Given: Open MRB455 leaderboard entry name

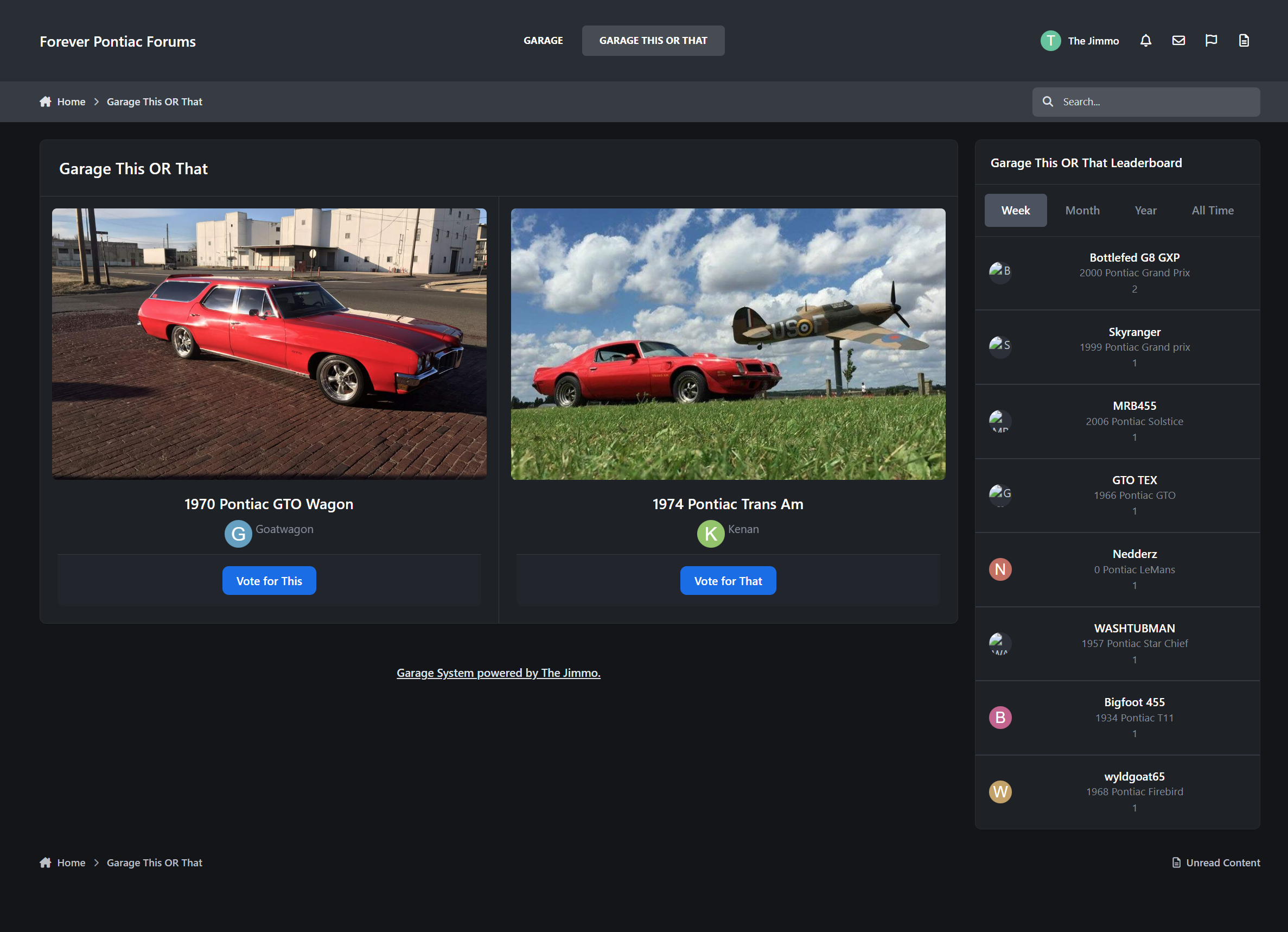Looking at the screenshot, I should pyautogui.click(x=1134, y=406).
